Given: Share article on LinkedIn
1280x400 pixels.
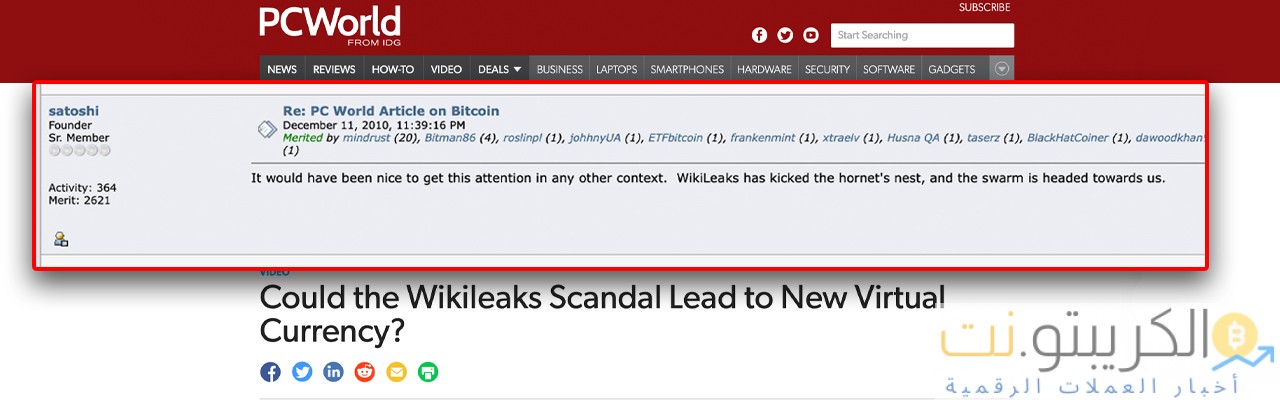Looking at the screenshot, I should click(333, 372).
